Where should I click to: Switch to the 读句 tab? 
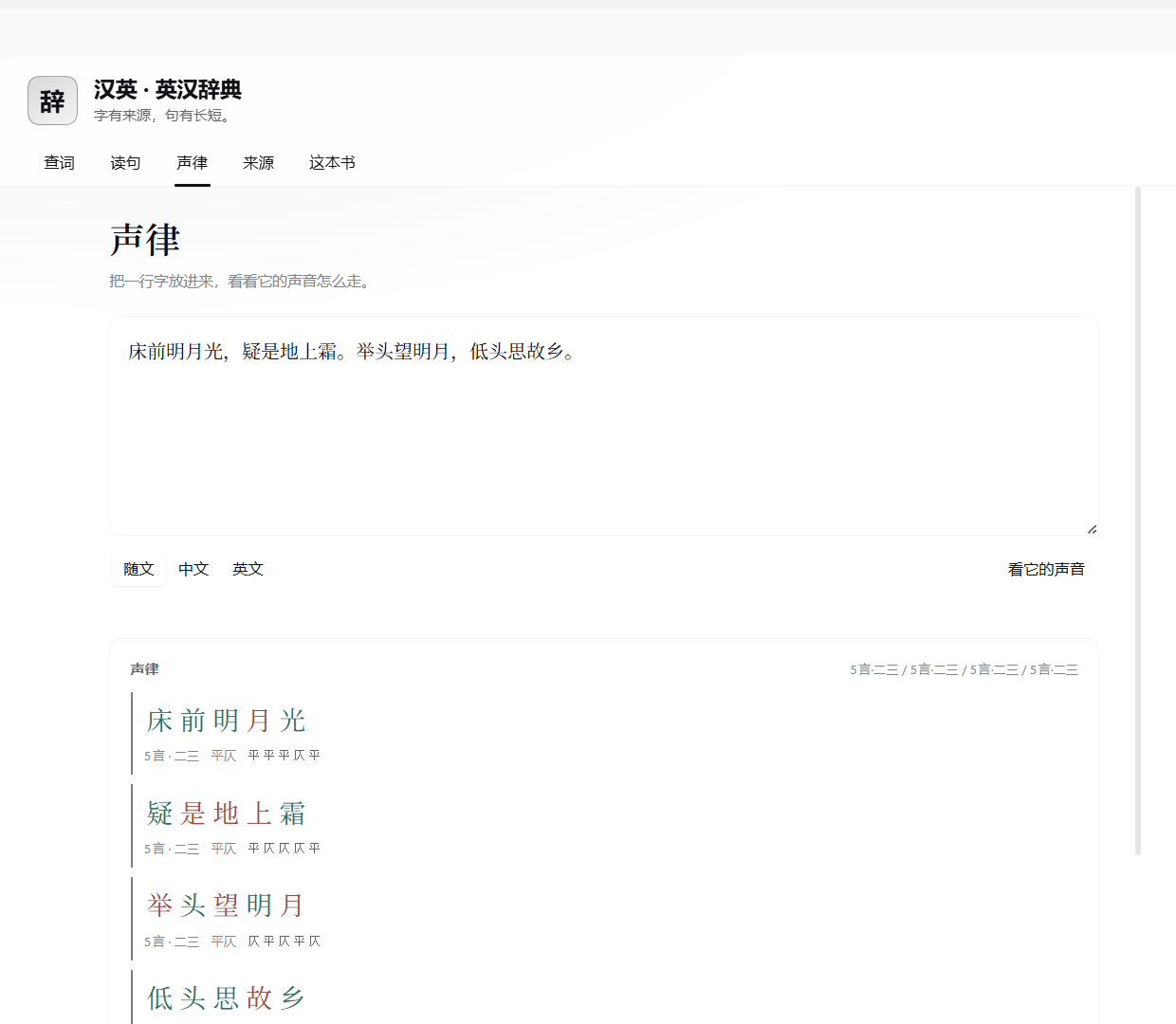tap(125, 163)
